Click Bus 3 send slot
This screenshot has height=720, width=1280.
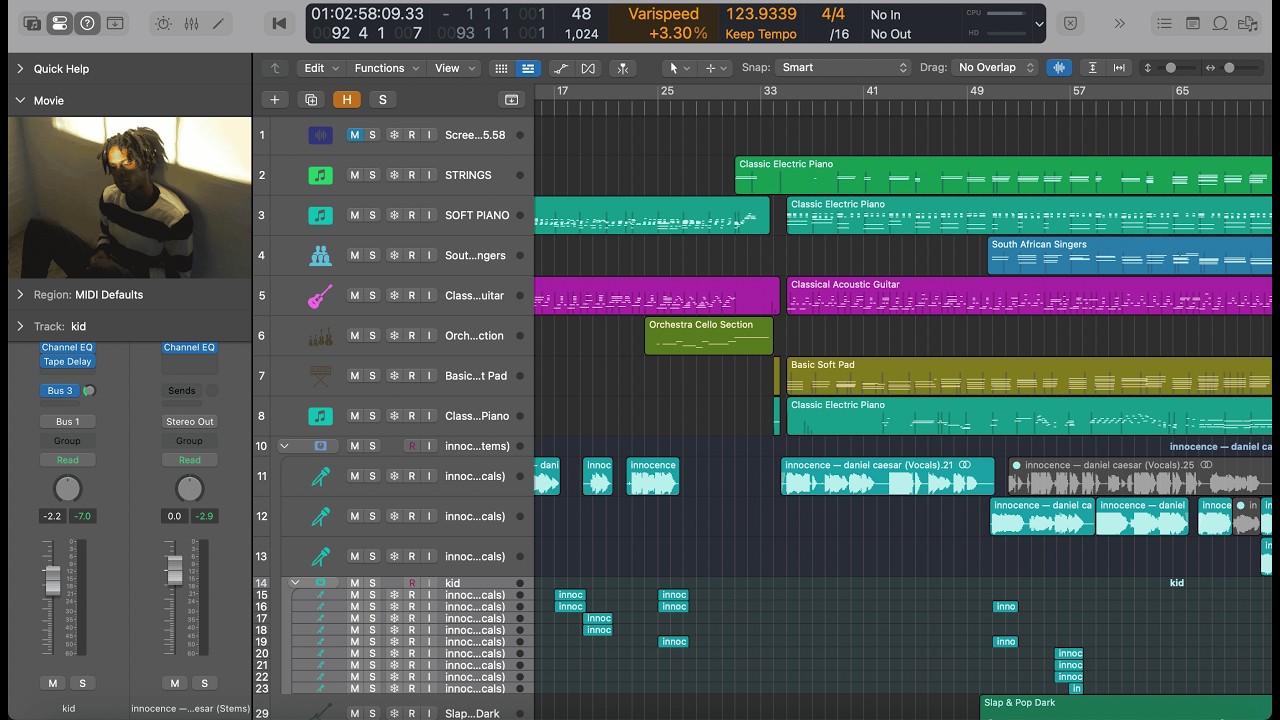(60, 391)
